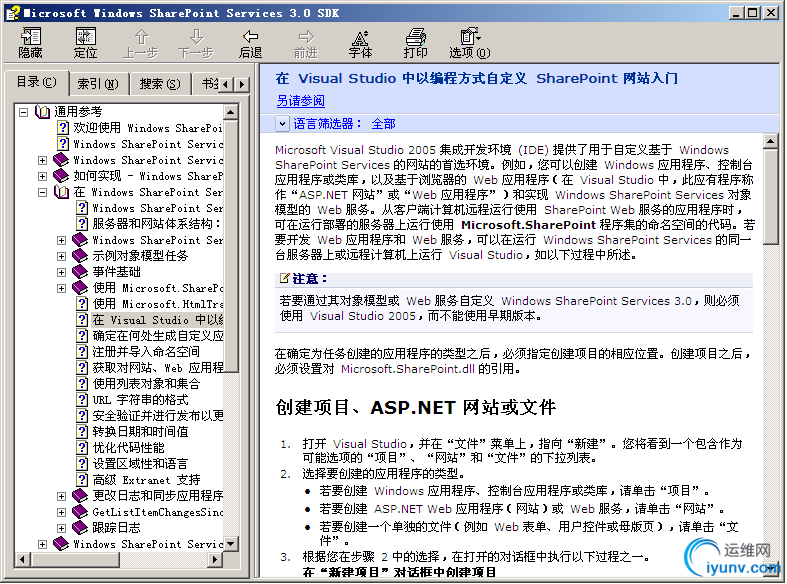
Task: Select the 获取对网站、Web 应用程 topic
Action: point(158,368)
